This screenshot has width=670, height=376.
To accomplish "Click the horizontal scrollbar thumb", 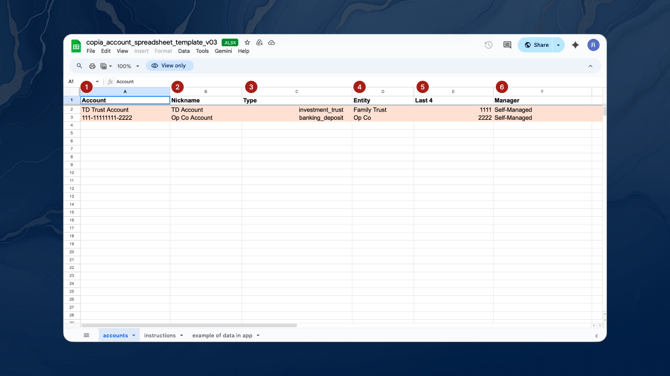I will coord(189,325).
